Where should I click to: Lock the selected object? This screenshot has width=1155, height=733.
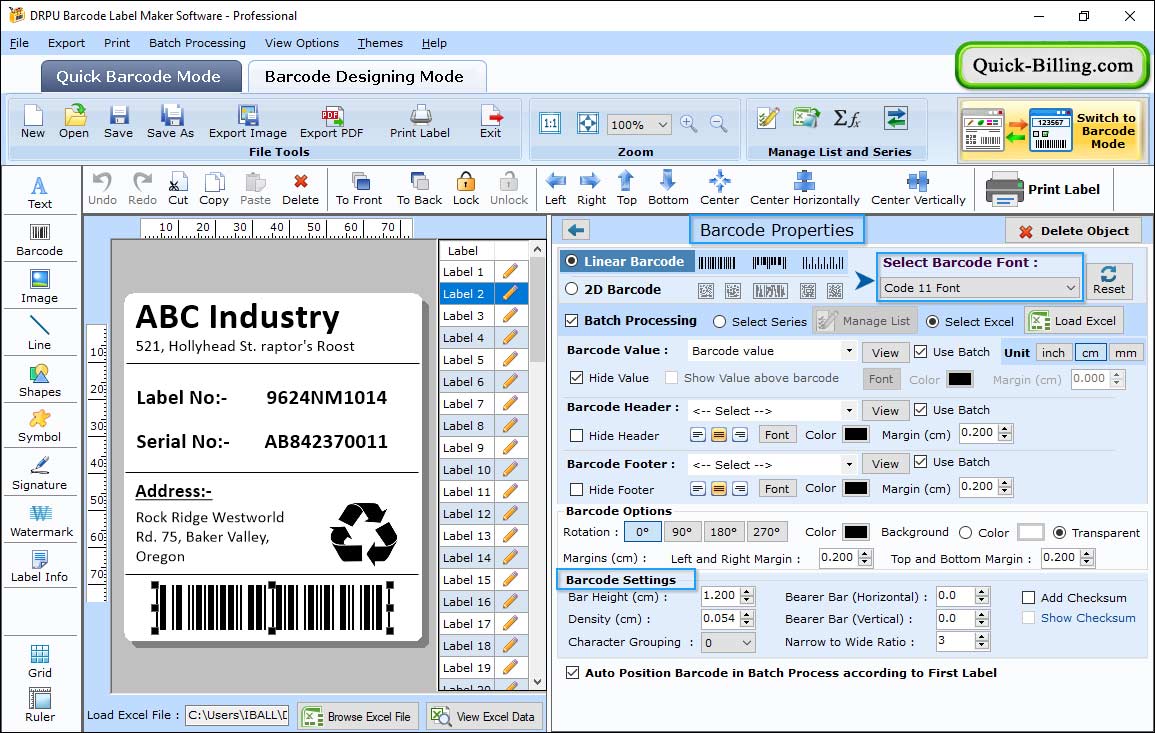[466, 189]
